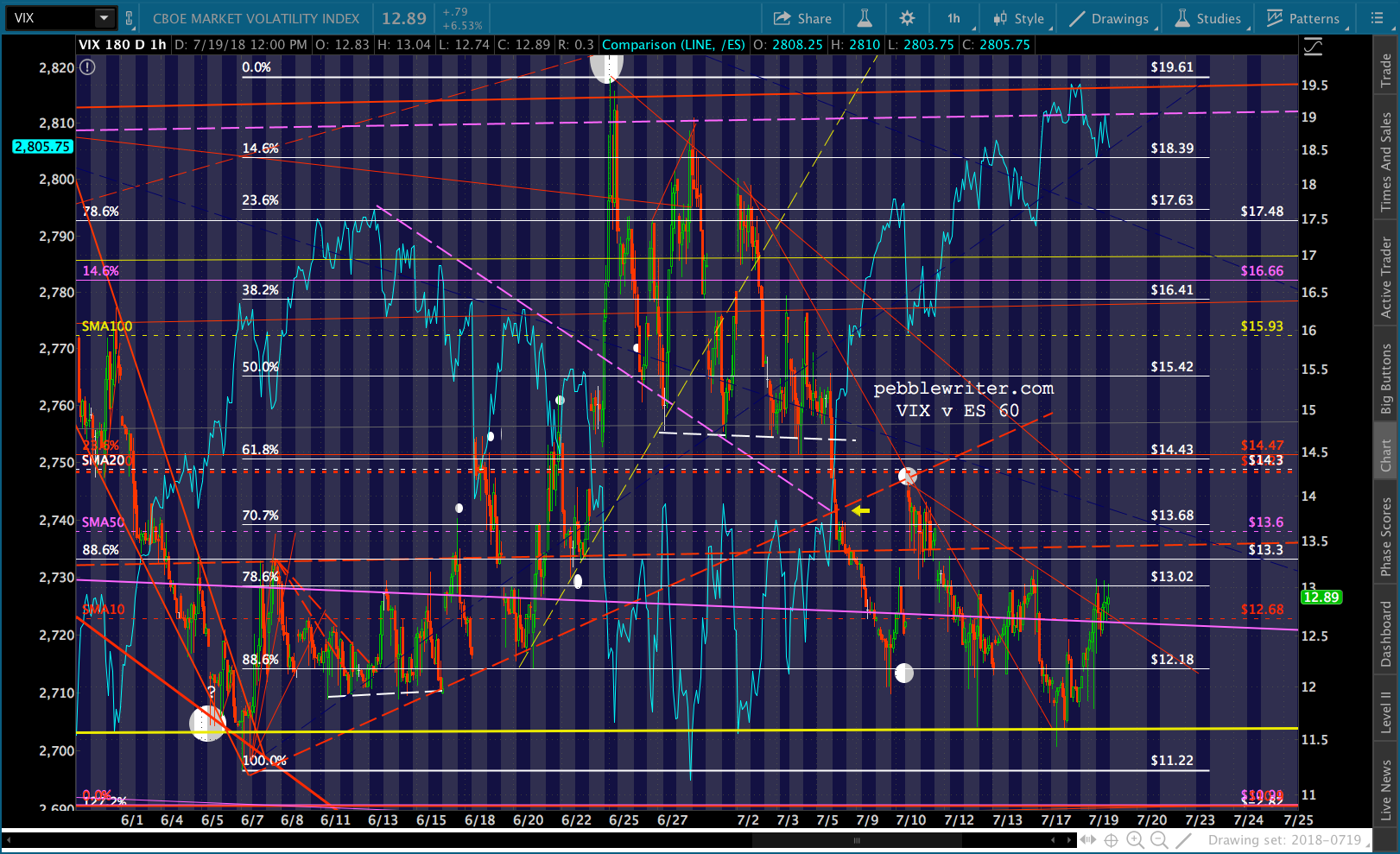Click the Share button

(x=802, y=18)
